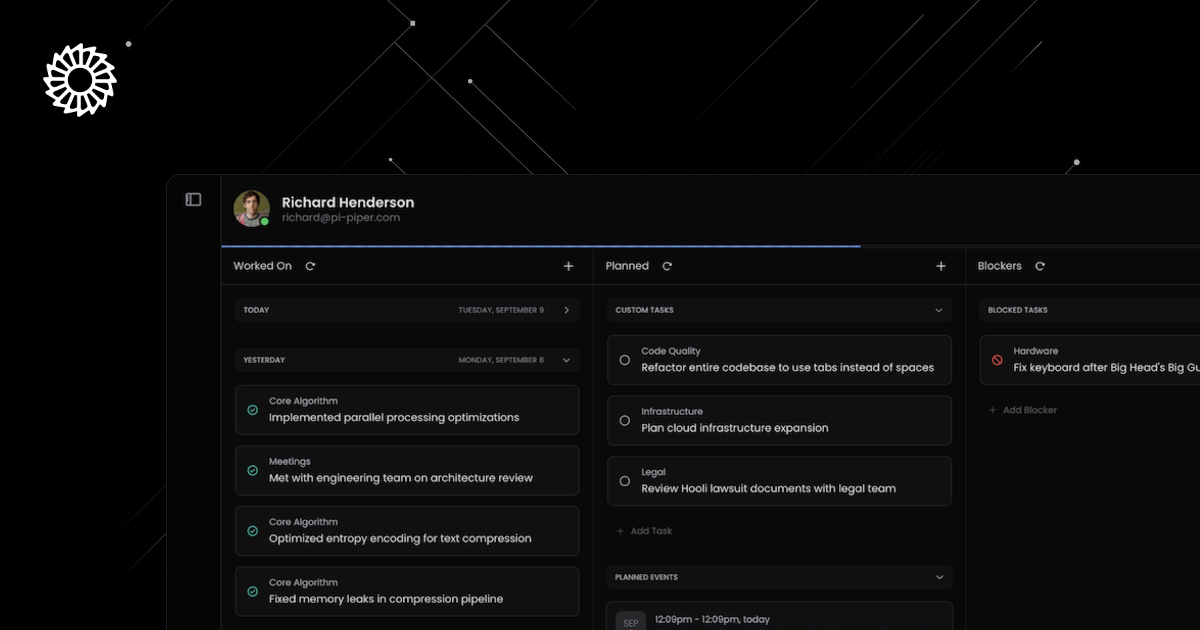Click the Pied Piper logo

(79, 80)
